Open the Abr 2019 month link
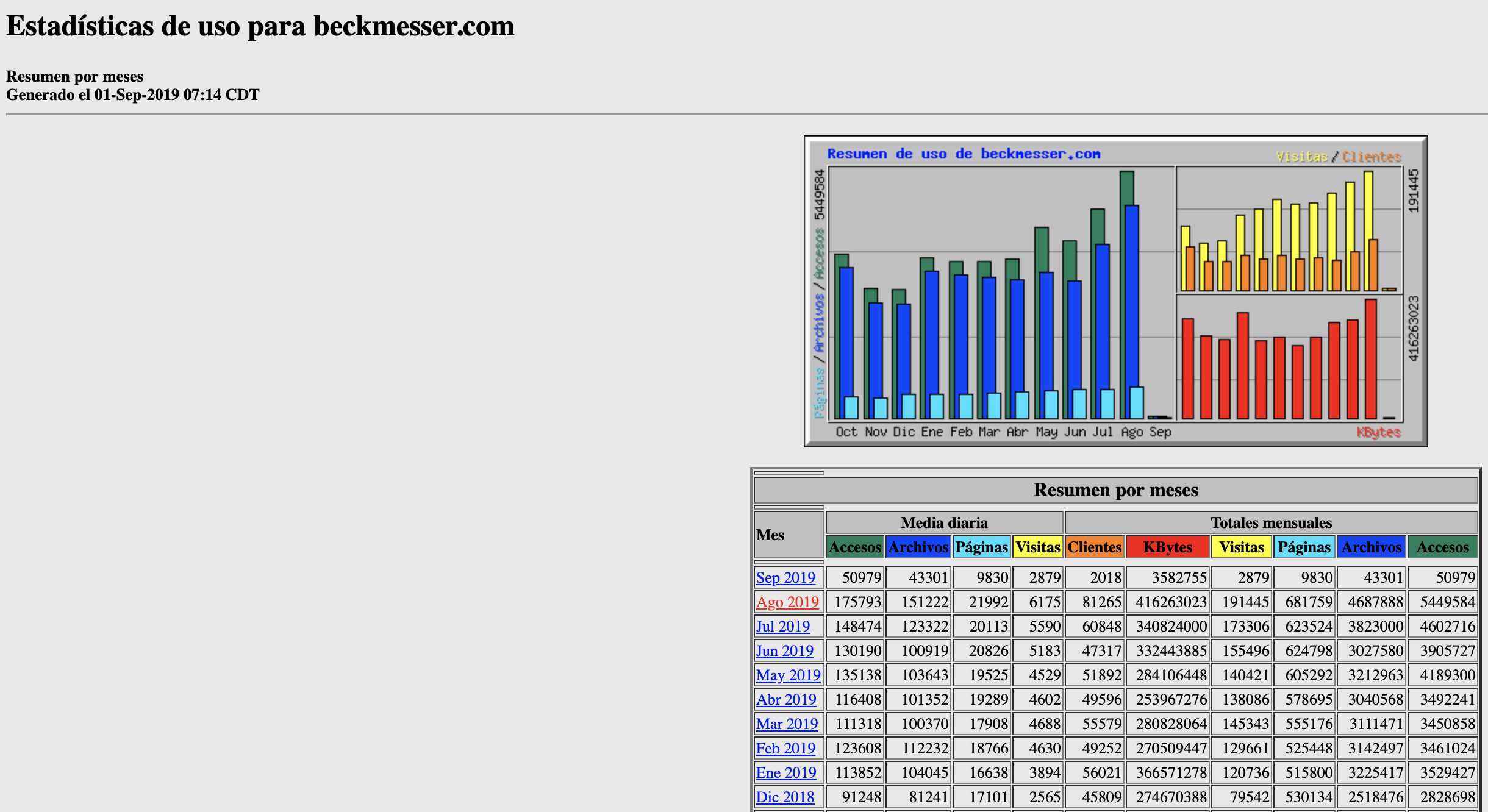Image resolution: width=1488 pixels, height=812 pixels. click(x=786, y=699)
